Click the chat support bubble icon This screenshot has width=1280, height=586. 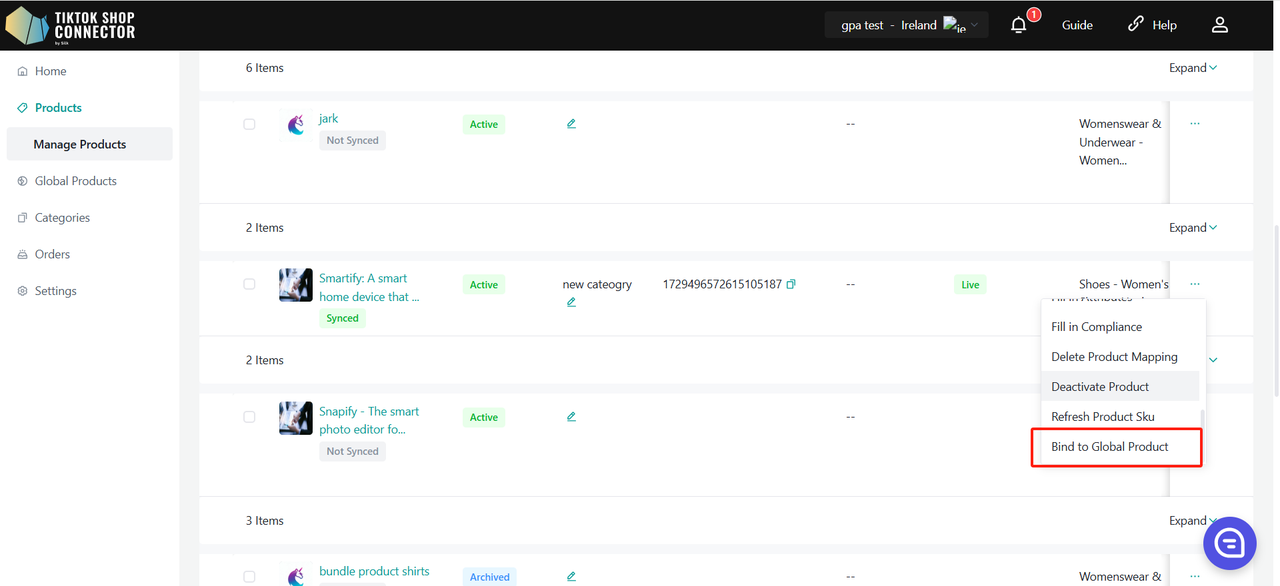[1229, 543]
